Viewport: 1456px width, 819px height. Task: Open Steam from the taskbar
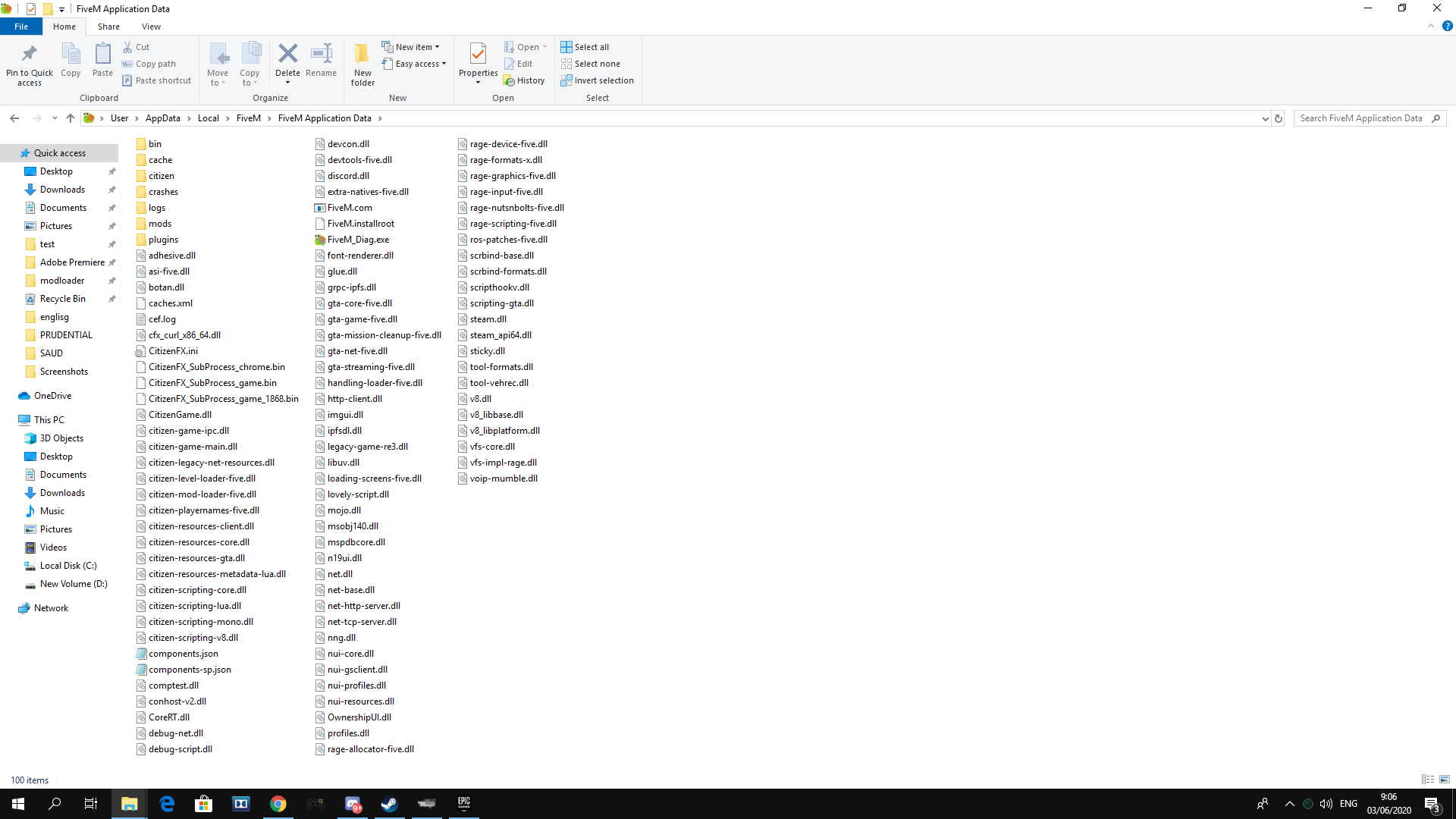pos(389,803)
